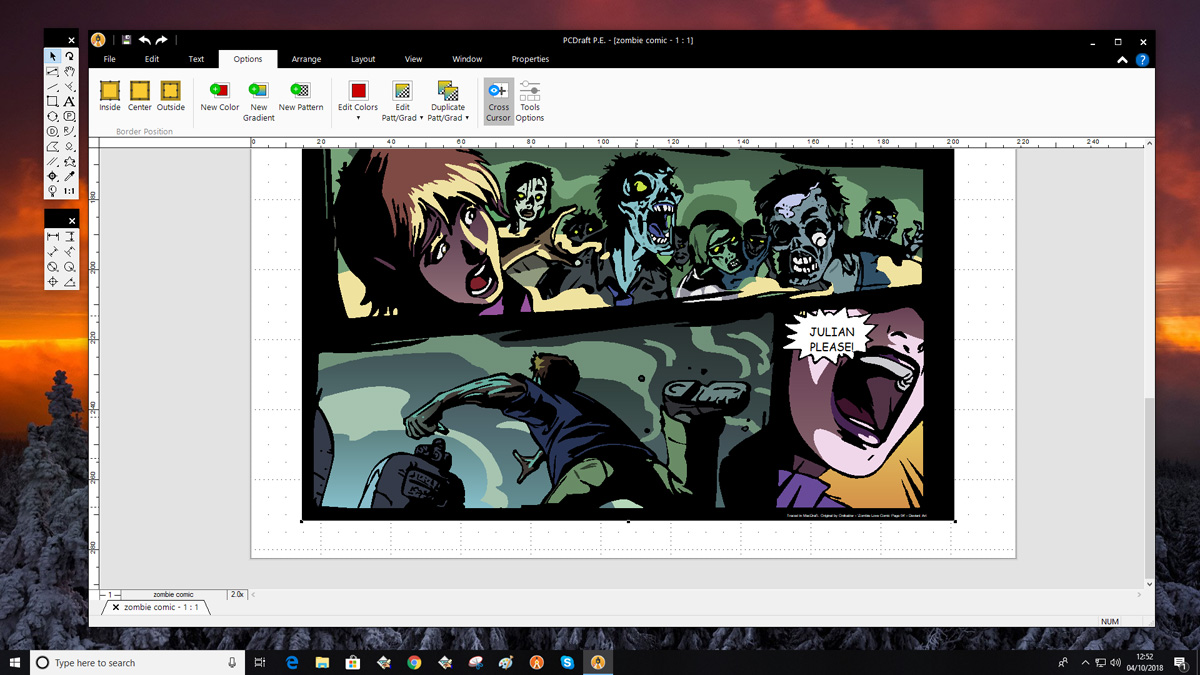Click the 2.0x zoom level box
1200x675 pixels.
coord(237,594)
